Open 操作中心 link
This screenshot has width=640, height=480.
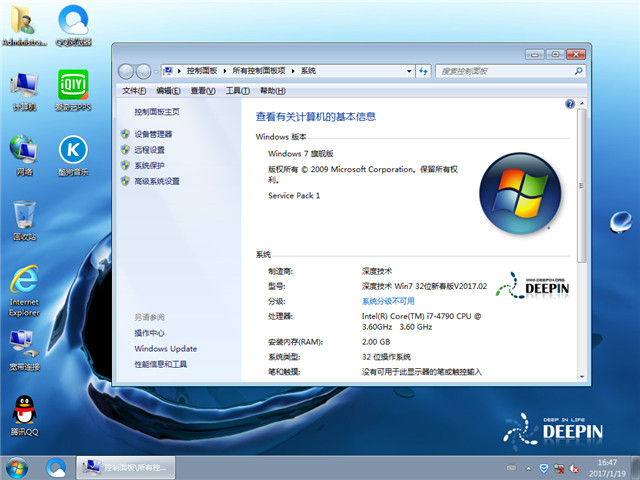[149, 333]
